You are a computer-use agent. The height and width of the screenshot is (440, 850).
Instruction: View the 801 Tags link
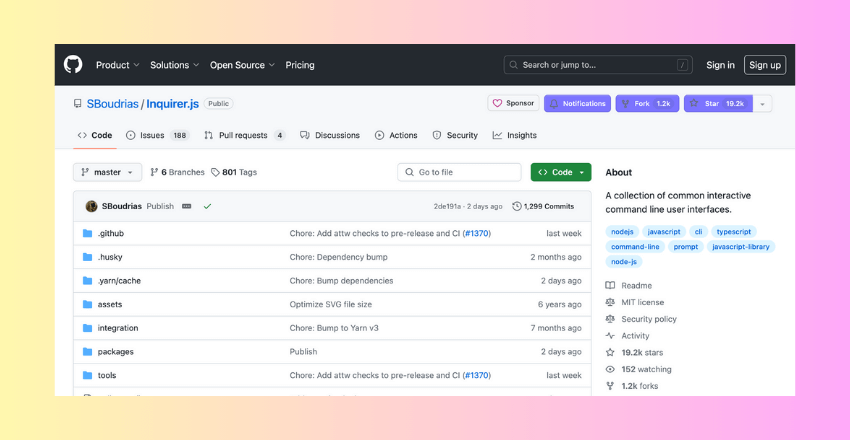coord(234,172)
